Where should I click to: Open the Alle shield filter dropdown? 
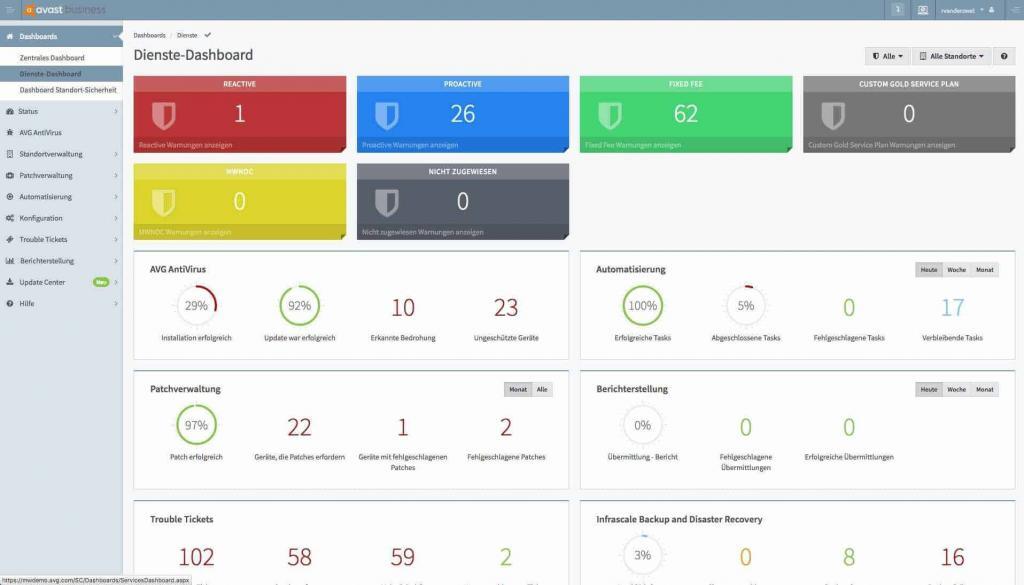pos(886,56)
